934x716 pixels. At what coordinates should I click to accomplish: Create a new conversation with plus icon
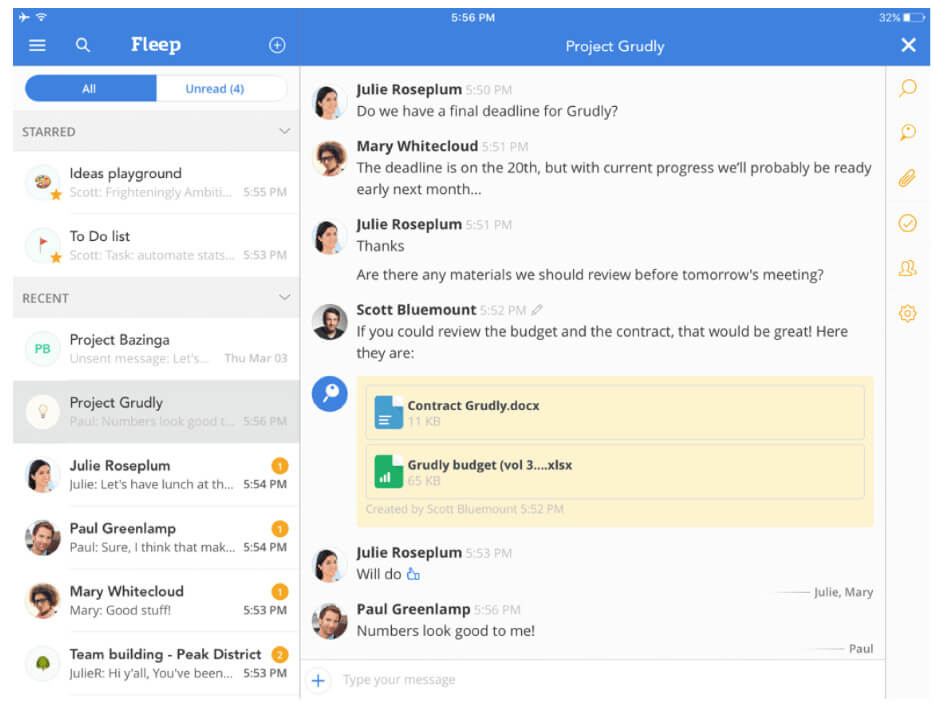point(277,45)
